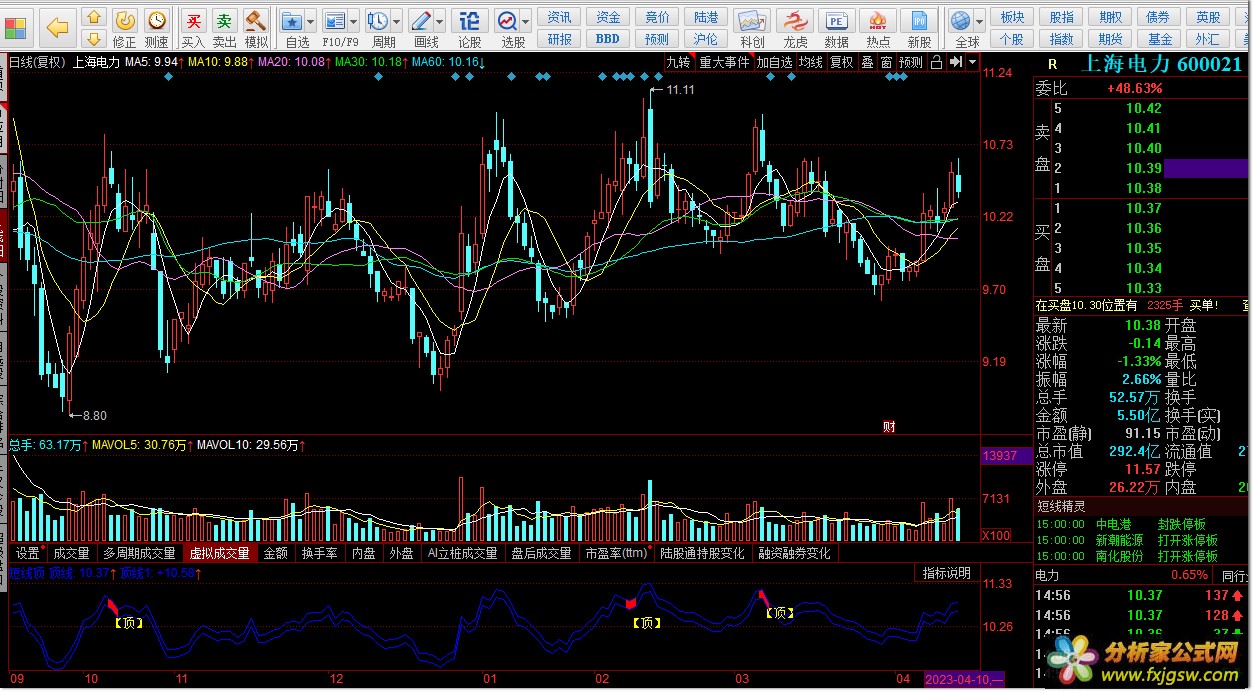Open the 修正 correction tool

[125, 28]
